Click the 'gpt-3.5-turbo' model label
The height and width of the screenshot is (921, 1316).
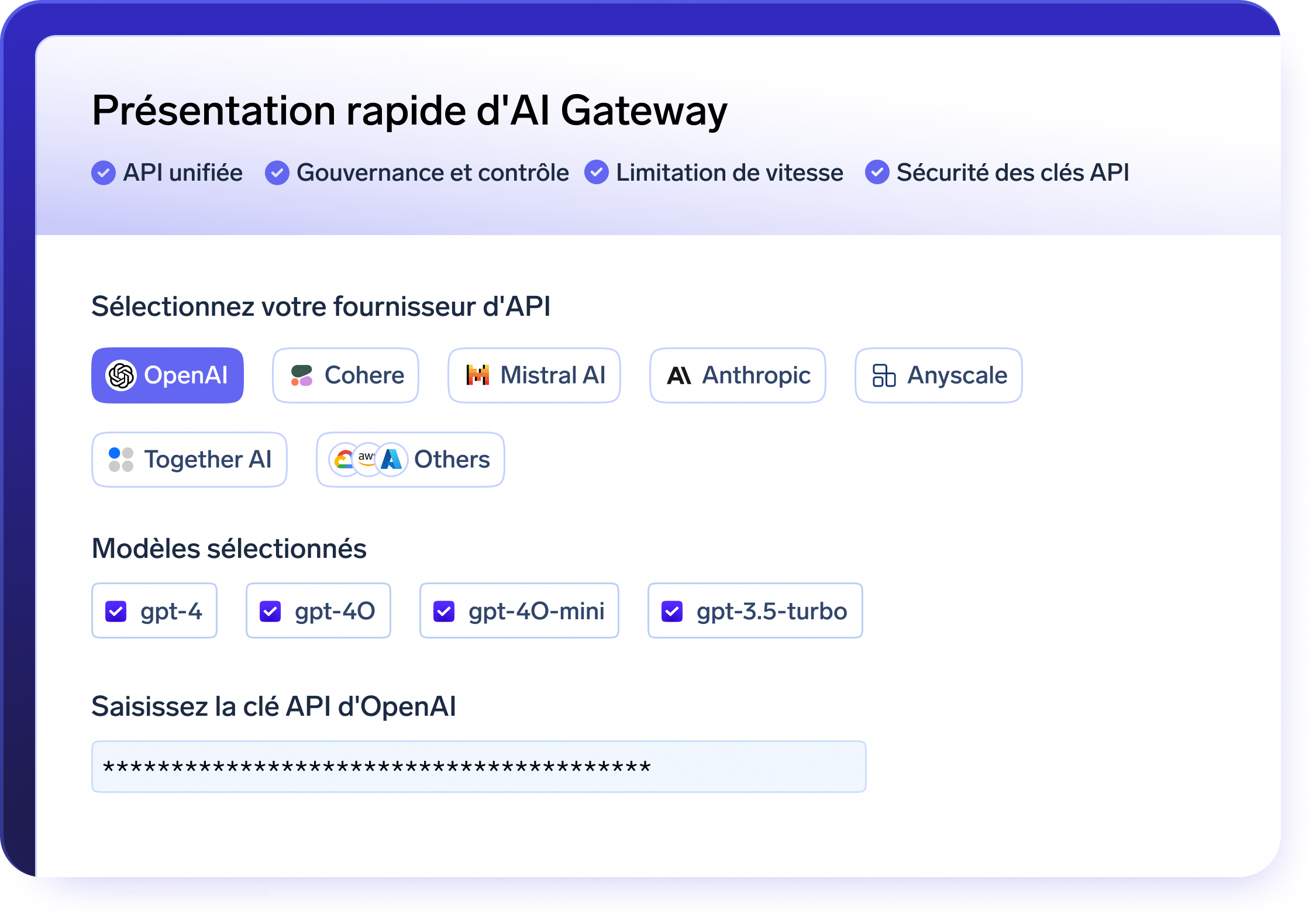(x=772, y=612)
